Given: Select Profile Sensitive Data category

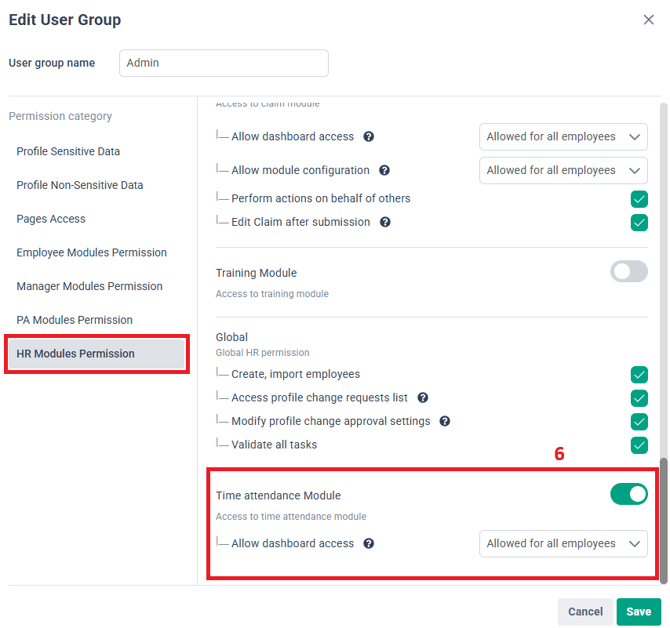Looking at the screenshot, I should pyautogui.click(x=68, y=152).
